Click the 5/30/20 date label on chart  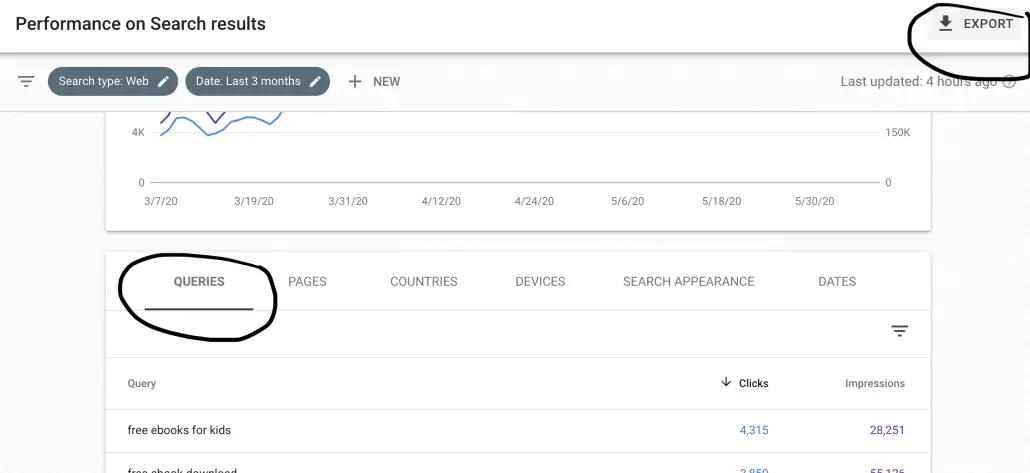[x=815, y=202]
